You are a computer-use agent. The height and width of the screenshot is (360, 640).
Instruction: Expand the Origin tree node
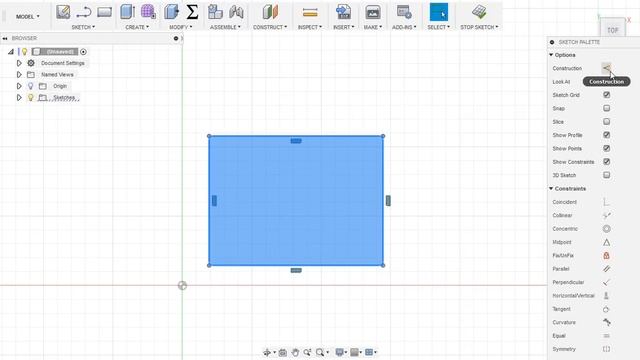[x=19, y=86]
